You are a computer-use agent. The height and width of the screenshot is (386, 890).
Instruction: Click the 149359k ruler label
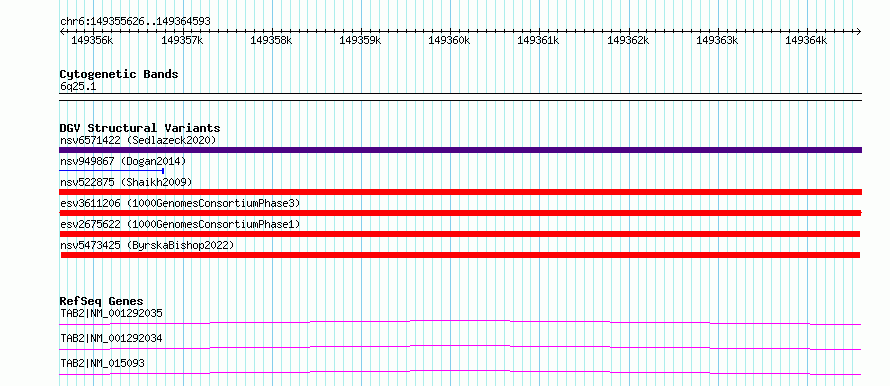point(360,40)
